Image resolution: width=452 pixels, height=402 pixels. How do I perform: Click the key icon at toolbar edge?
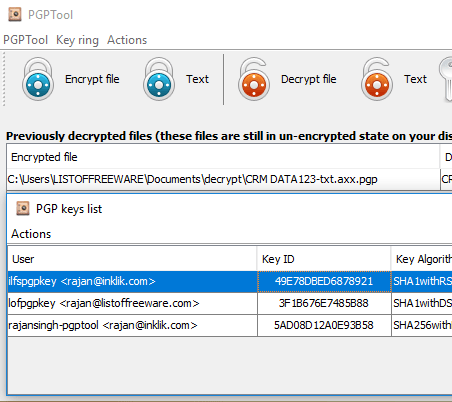click(x=446, y=79)
